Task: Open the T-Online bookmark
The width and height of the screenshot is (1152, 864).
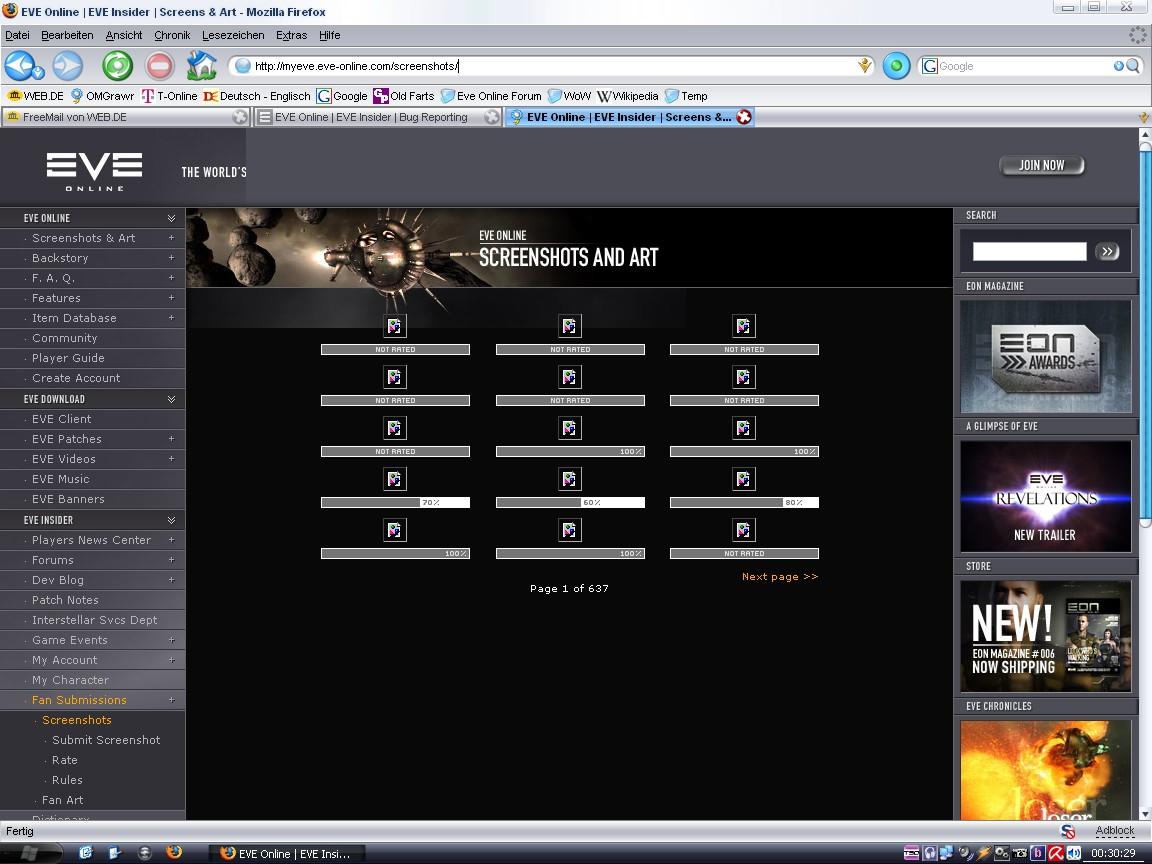Action: (x=169, y=96)
